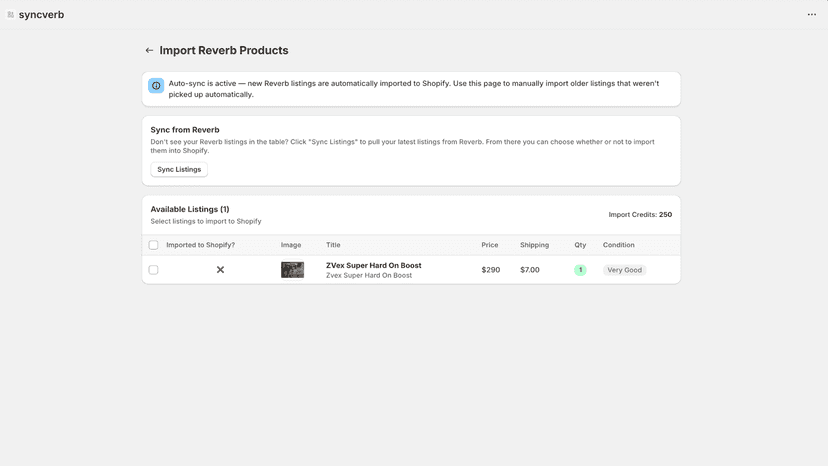Click the Shipping column header

pos(534,245)
